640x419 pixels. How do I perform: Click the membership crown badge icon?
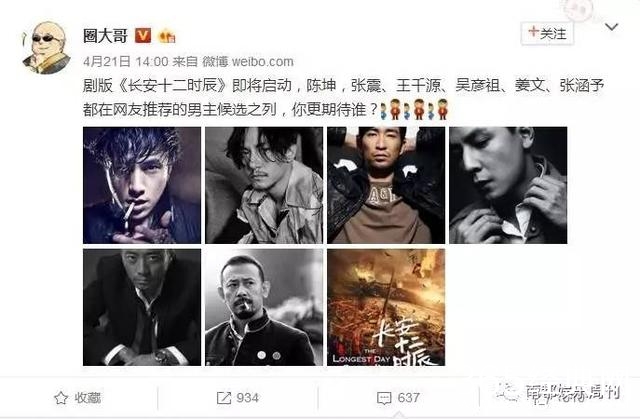point(167,37)
